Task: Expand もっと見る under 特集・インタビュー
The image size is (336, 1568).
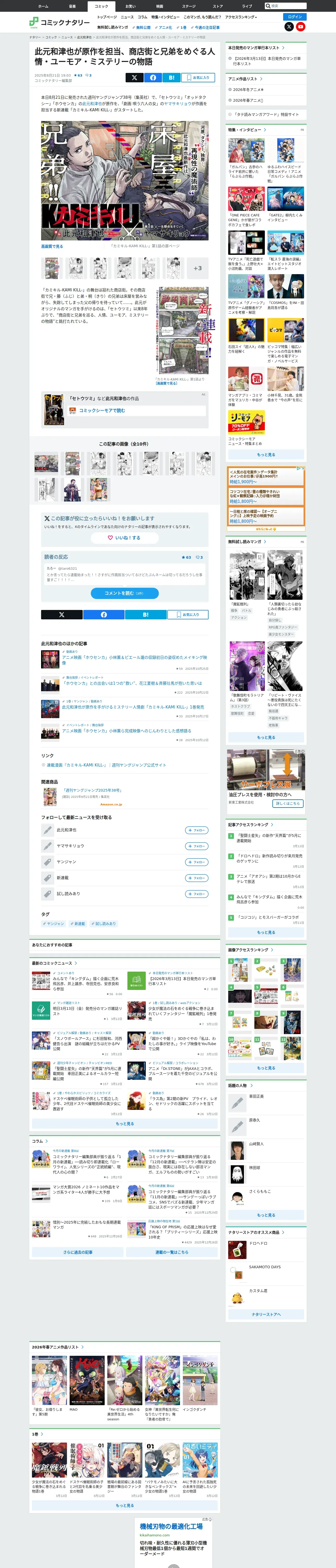Action: tap(266, 454)
